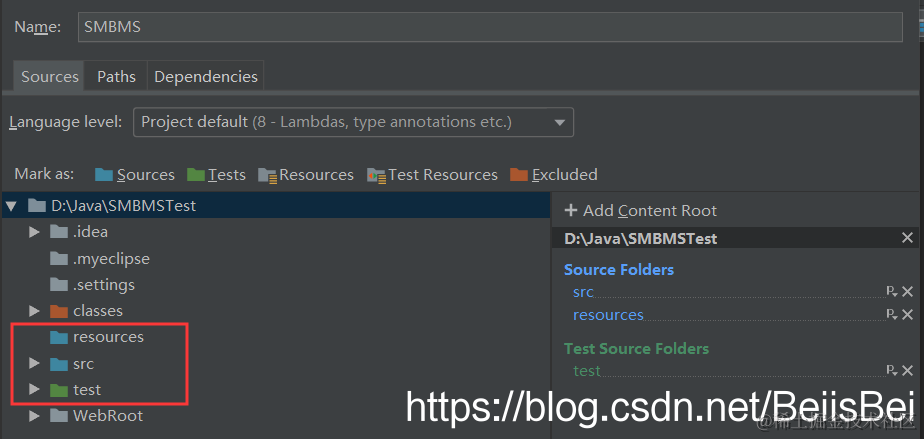The image size is (924, 439).
Task: Click the orange classes excluded folder icon
Action: coord(59,311)
